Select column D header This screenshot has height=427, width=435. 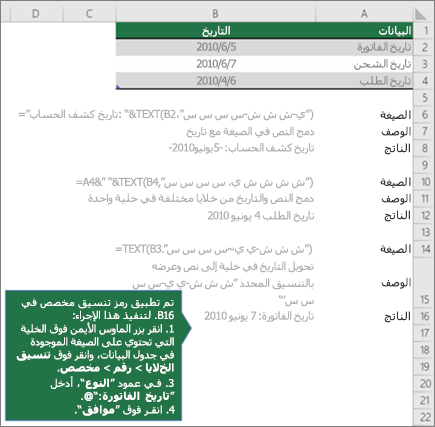point(36,13)
